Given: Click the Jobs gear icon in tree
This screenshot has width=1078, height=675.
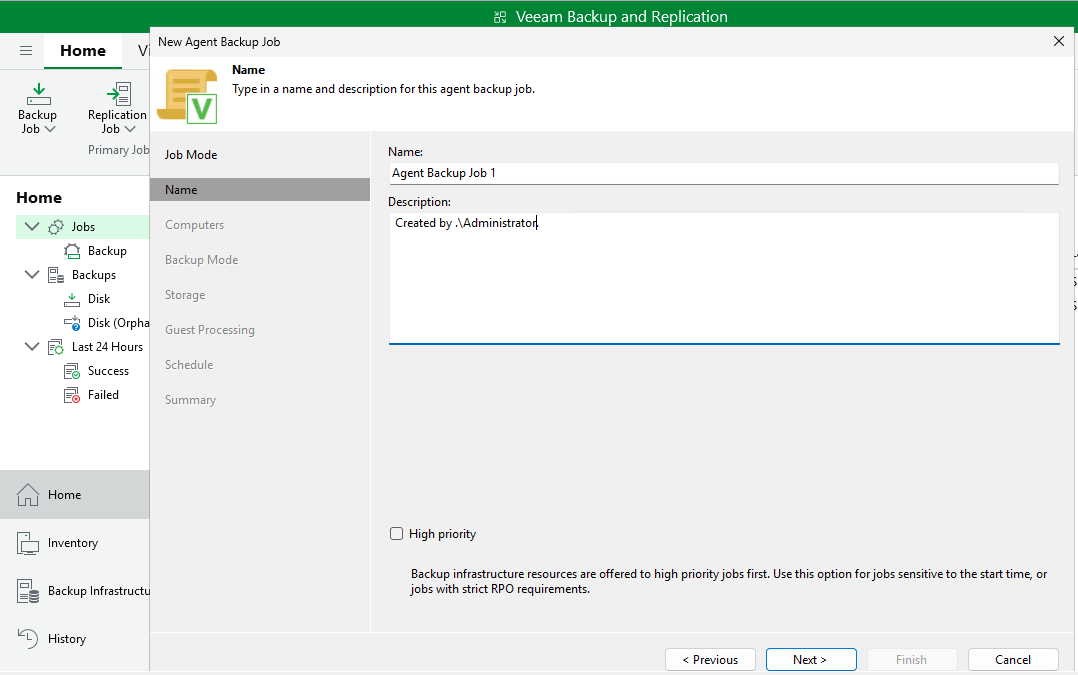Looking at the screenshot, I should [x=56, y=227].
